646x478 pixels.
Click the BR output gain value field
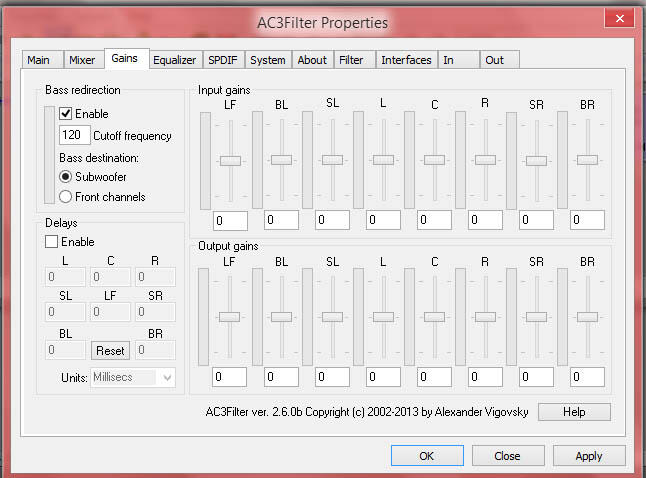point(587,377)
